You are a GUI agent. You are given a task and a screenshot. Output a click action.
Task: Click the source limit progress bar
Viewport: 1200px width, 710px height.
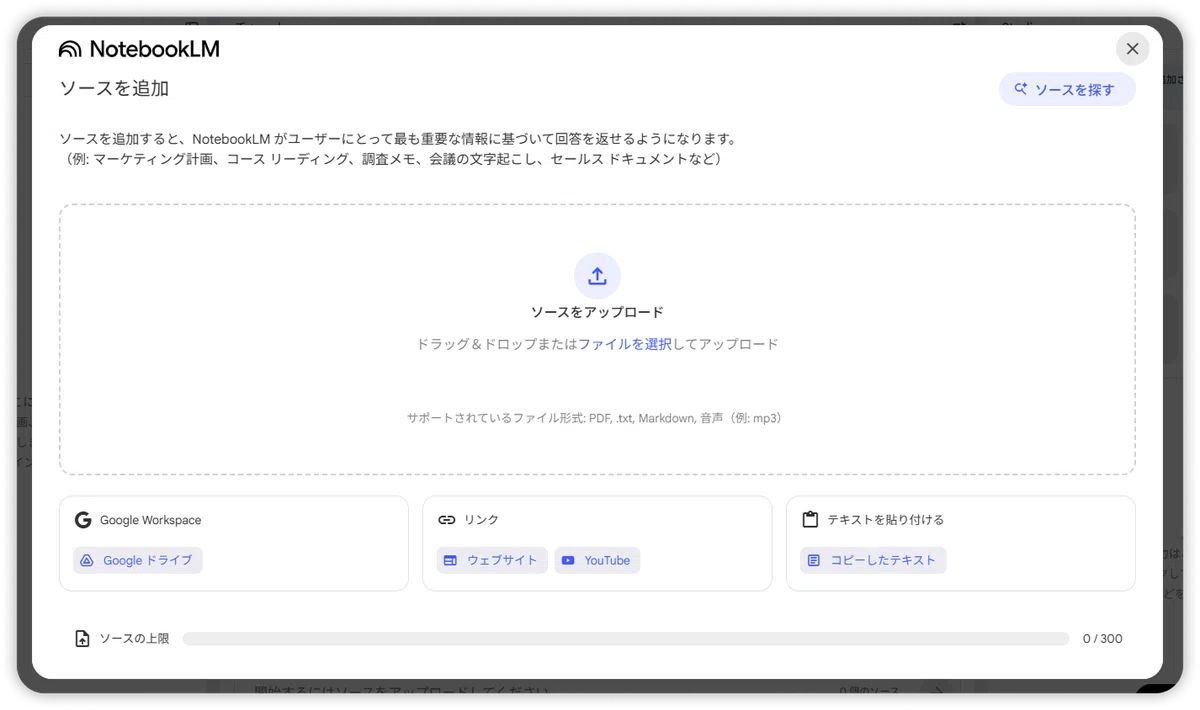[626, 638]
